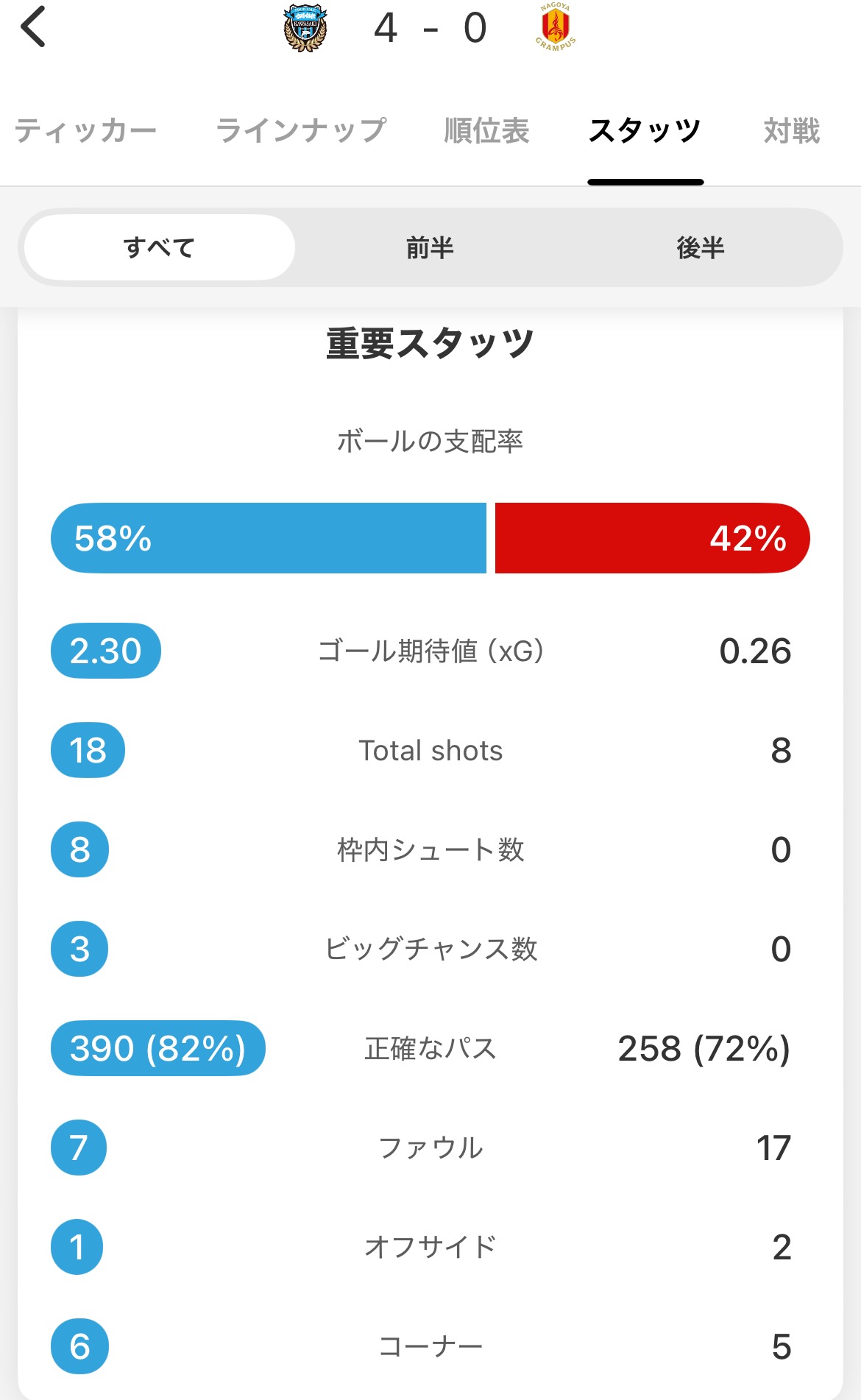The width and height of the screenshot is (861, 1400).
Task: Switch to the 対戦 tab
Action: tap(792, 131)
